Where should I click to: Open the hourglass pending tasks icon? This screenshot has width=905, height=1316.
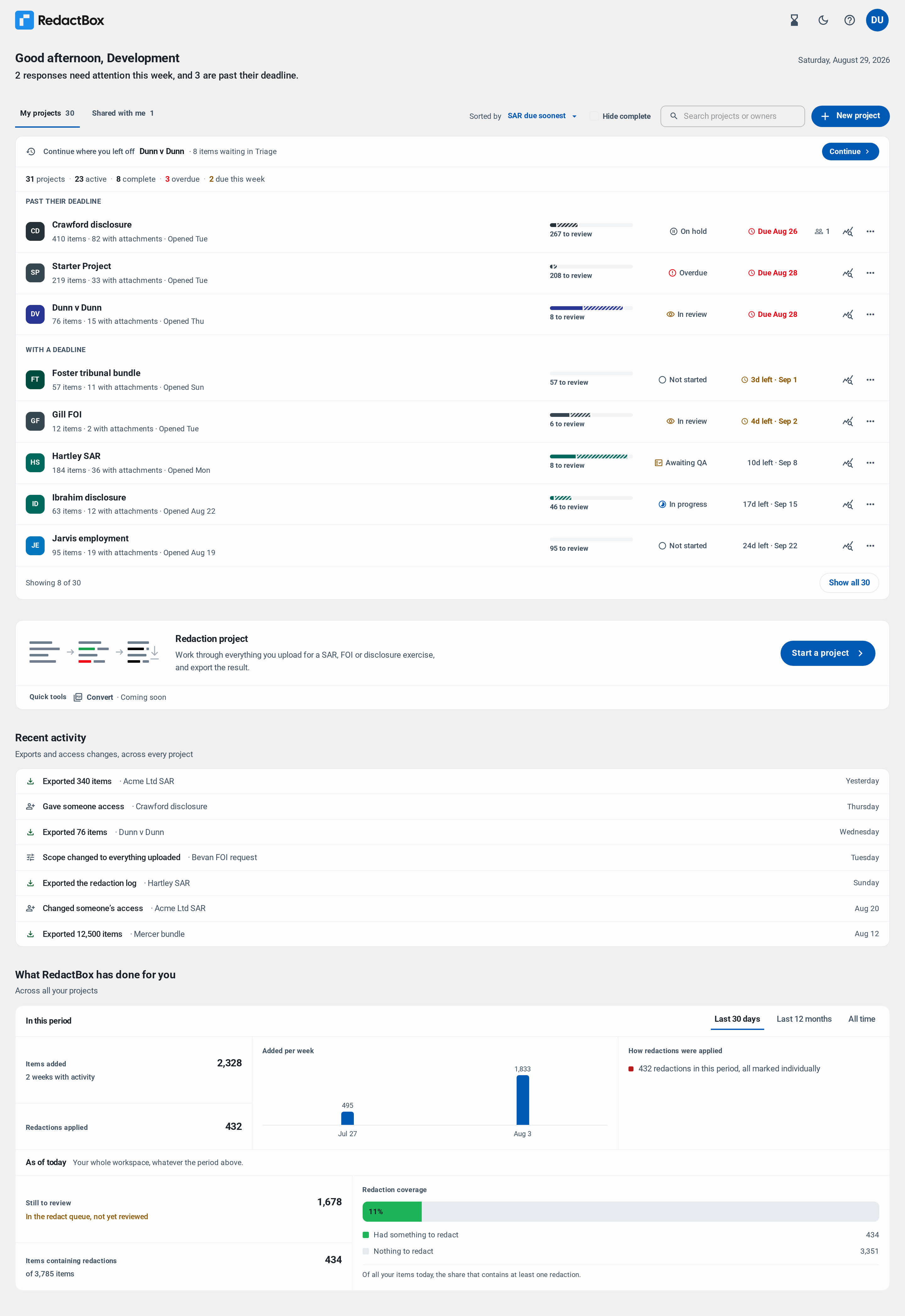coord(794,20)
